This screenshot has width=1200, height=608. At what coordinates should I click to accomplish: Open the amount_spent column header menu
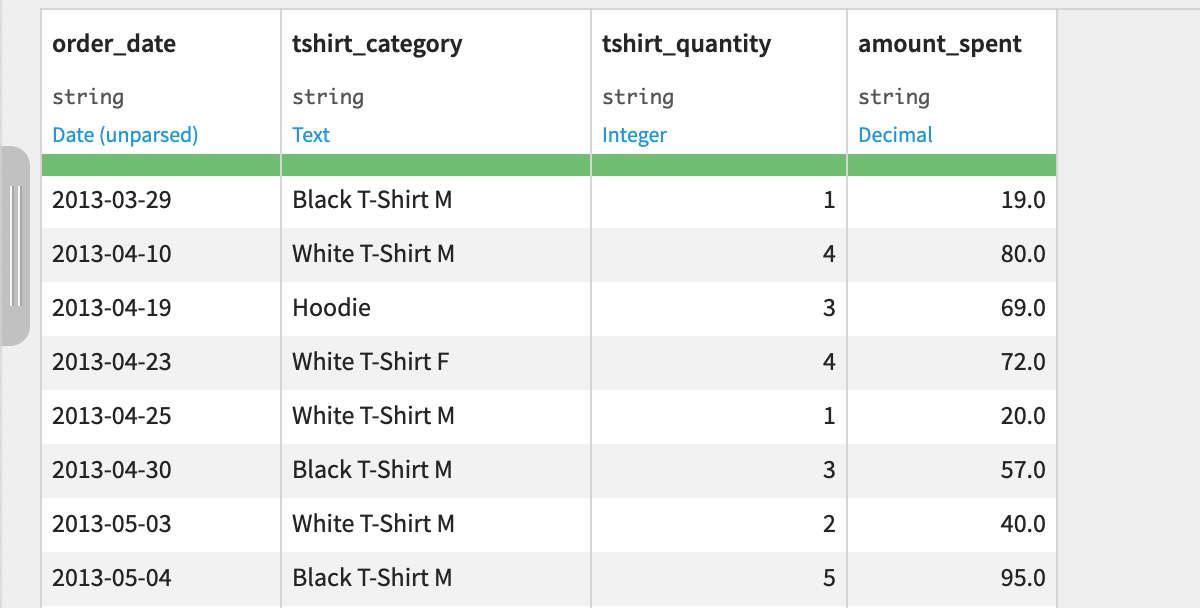940,44
